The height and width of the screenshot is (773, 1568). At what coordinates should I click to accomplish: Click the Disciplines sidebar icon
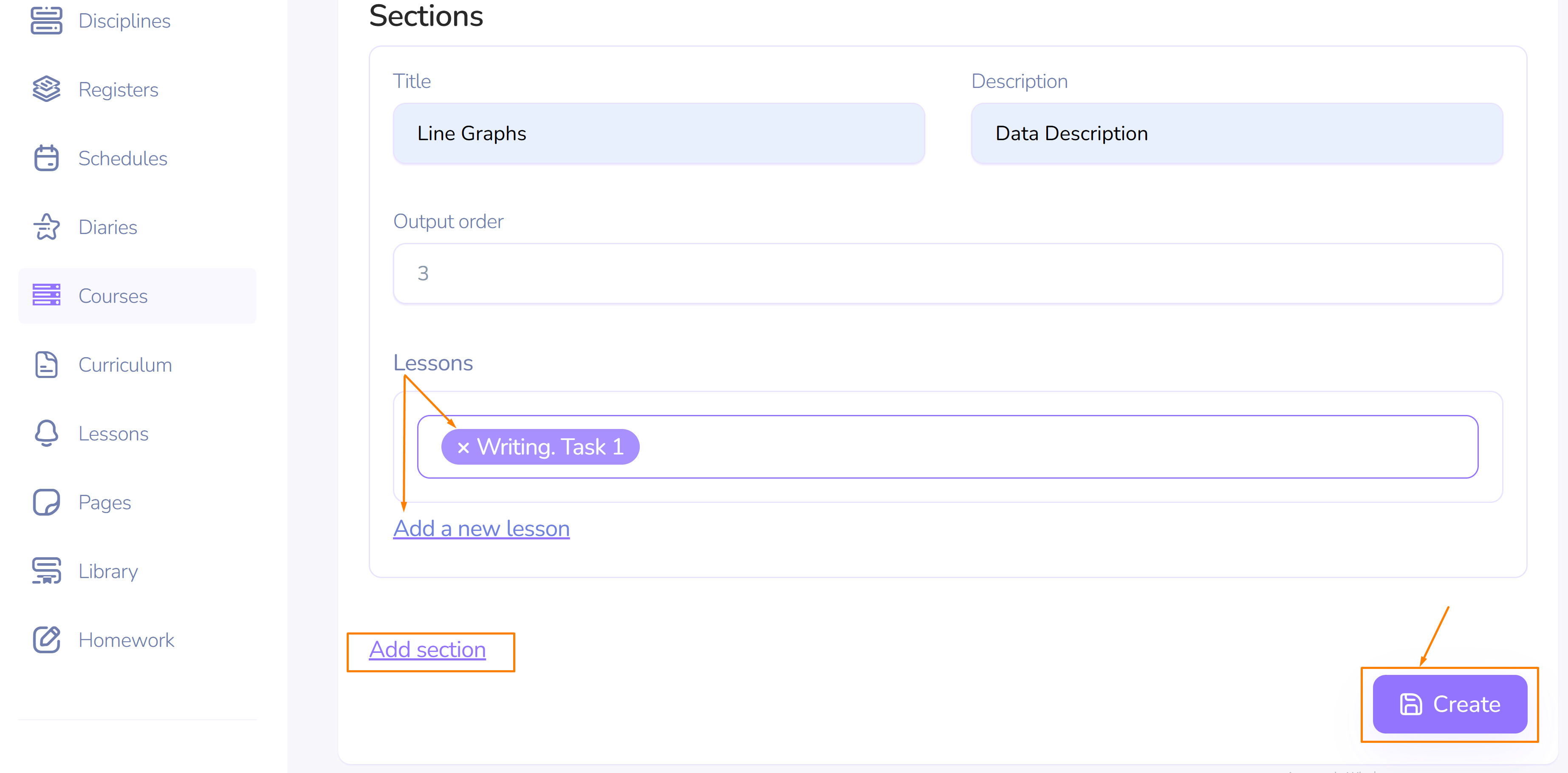[46, 21]
